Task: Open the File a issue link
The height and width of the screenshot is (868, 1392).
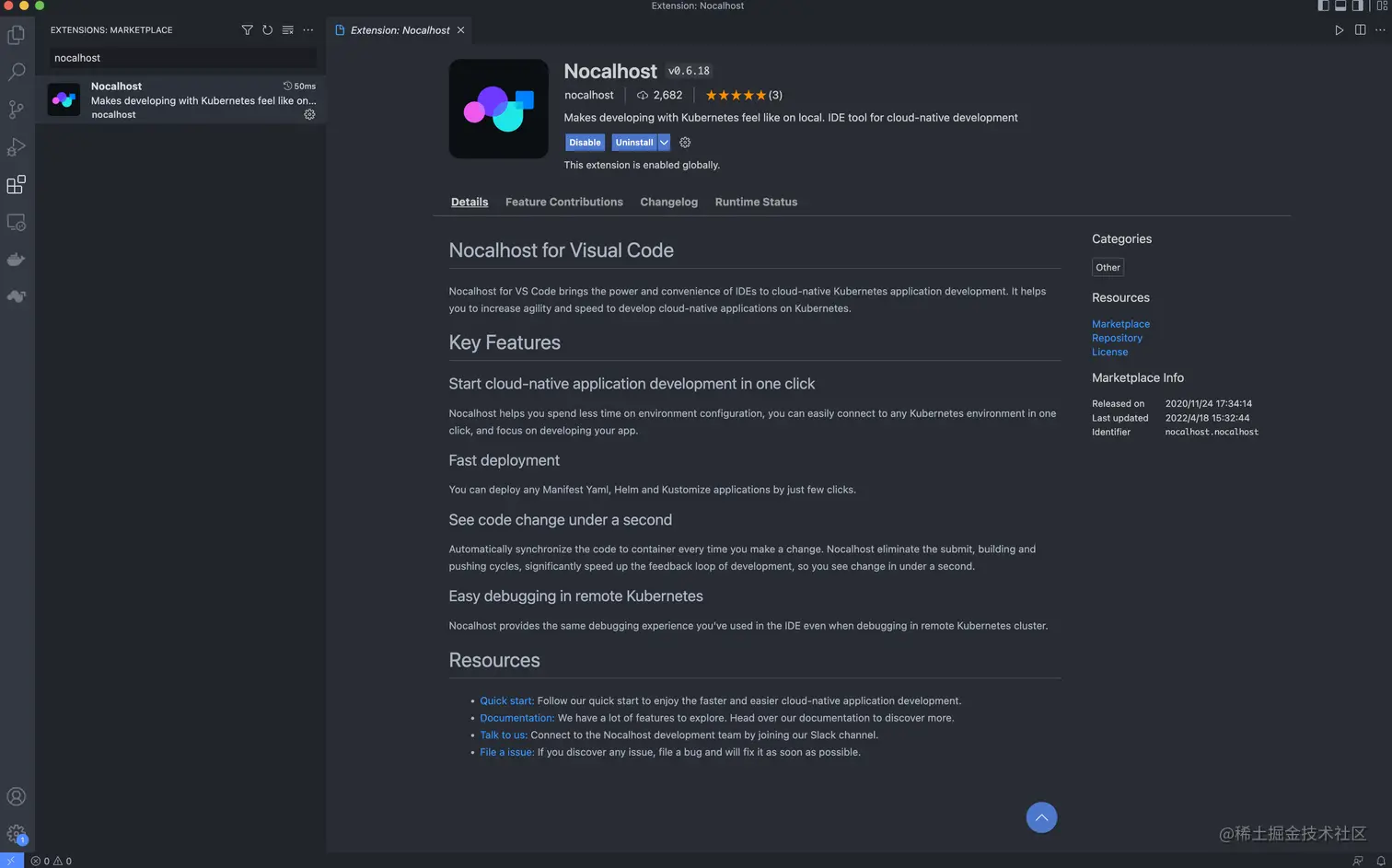Action: click(506, 752)
